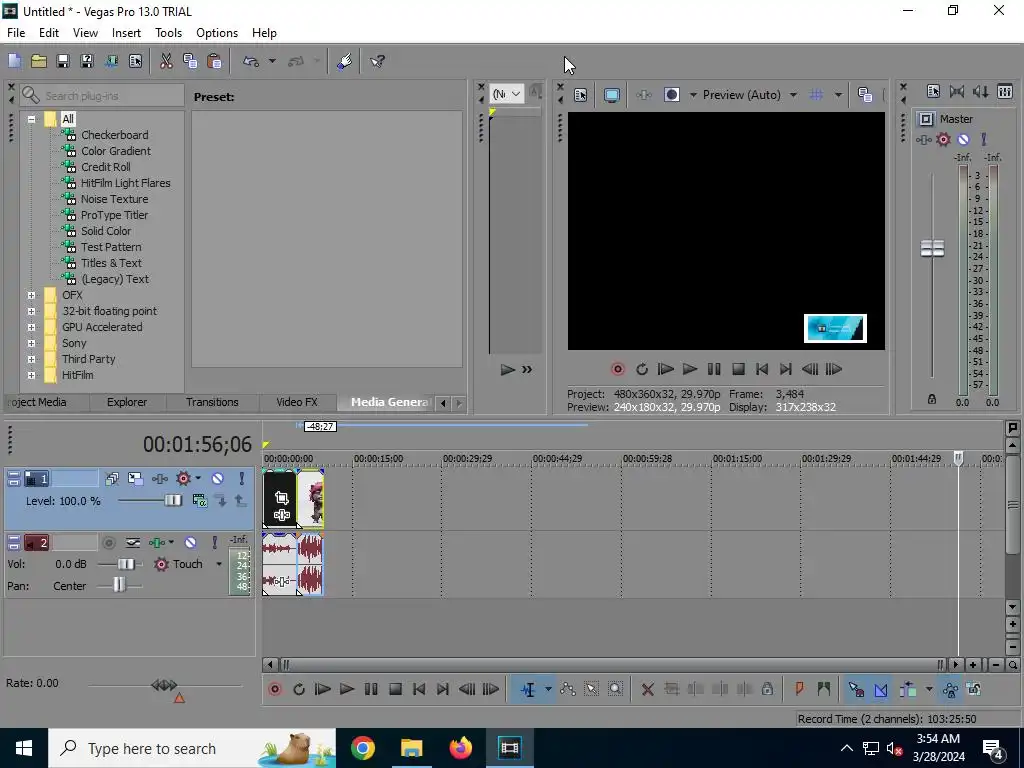Click the Delete X icon in timeline toolbar
Viewport: 1024px width, 768px height.
647,689
